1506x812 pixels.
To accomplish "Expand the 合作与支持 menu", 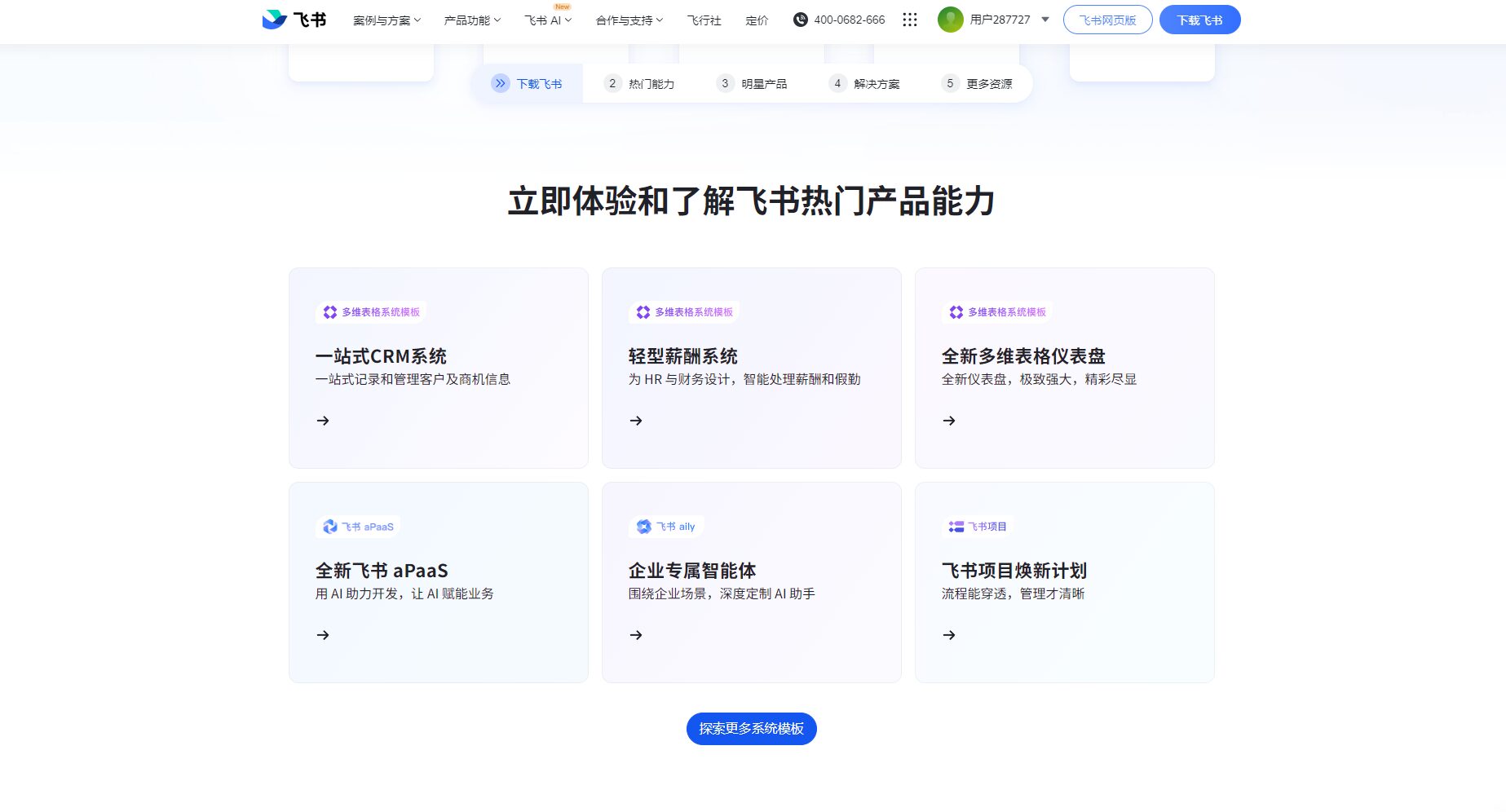I will coord(629,20).
